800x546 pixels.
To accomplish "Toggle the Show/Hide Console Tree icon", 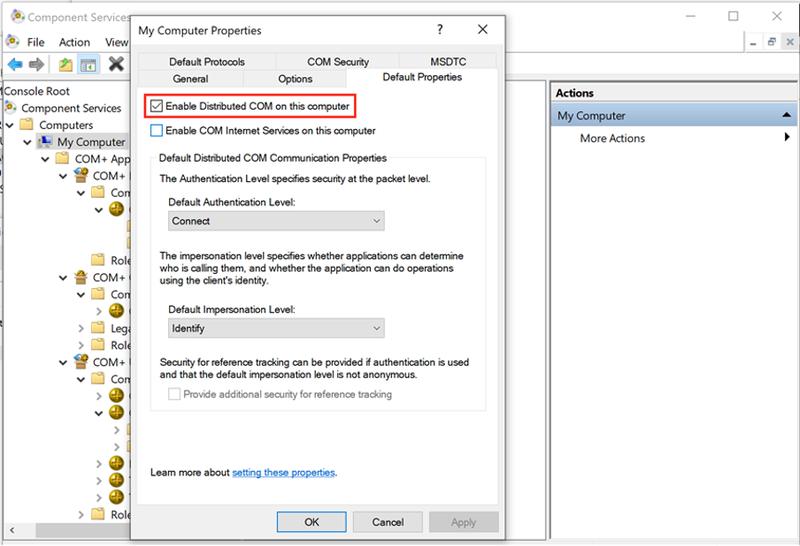I will [x=89, y=65].
